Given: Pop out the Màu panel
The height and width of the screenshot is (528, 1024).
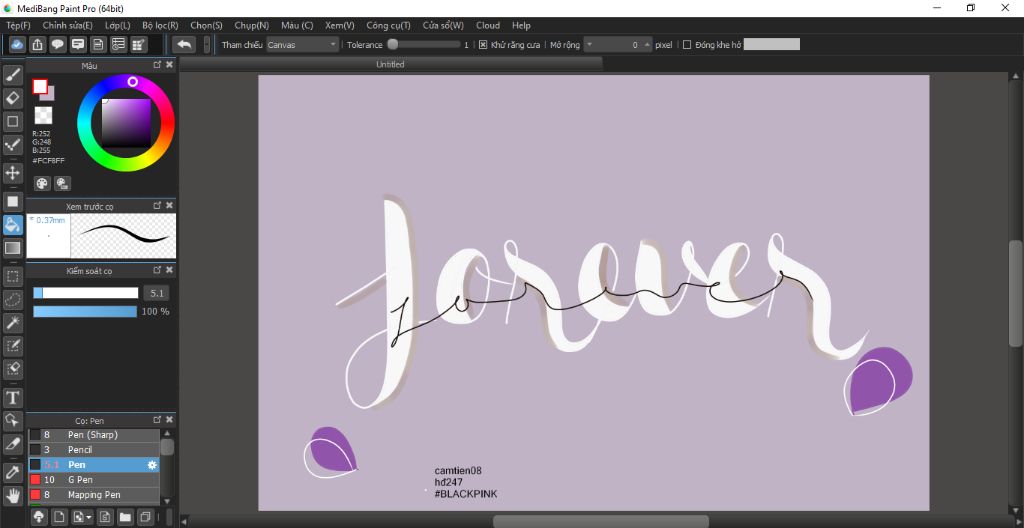Looking at the screenshot, I should (157, 65).
